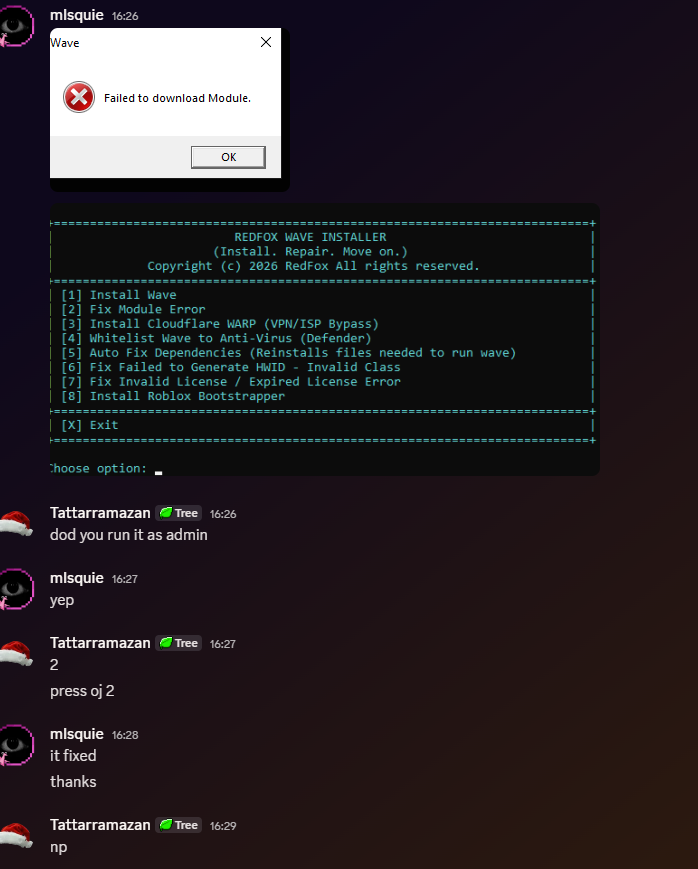698x869 pixels.
Task: Open mlsquie username at 16:26 message
Action: pyautogui.click(x=77, y=15)
